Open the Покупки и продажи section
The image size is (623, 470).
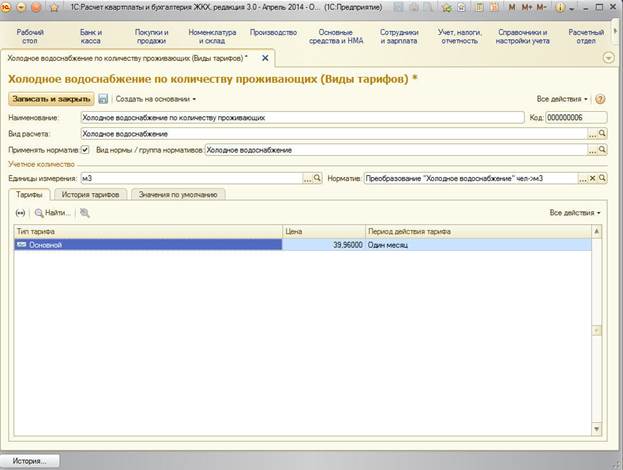coord(151,37)
